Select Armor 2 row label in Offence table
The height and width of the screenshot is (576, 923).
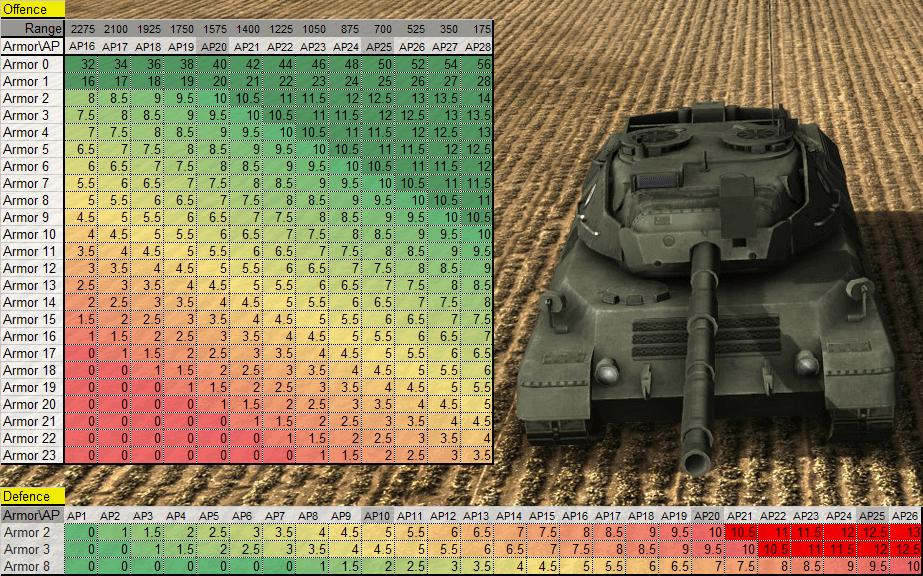pos(32,98)
